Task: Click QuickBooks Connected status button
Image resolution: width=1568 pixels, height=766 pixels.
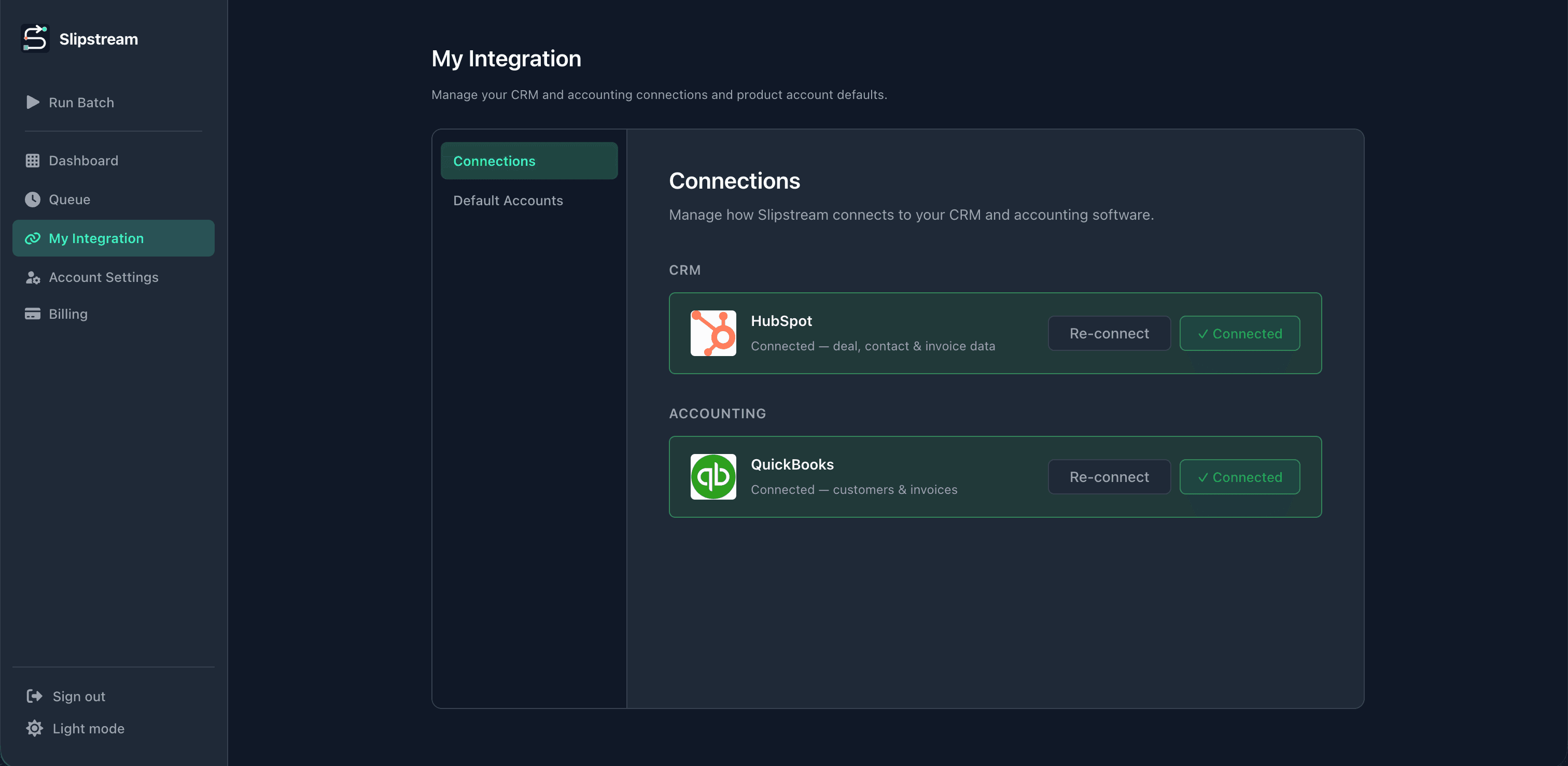Action: (x=1239, y=477)
